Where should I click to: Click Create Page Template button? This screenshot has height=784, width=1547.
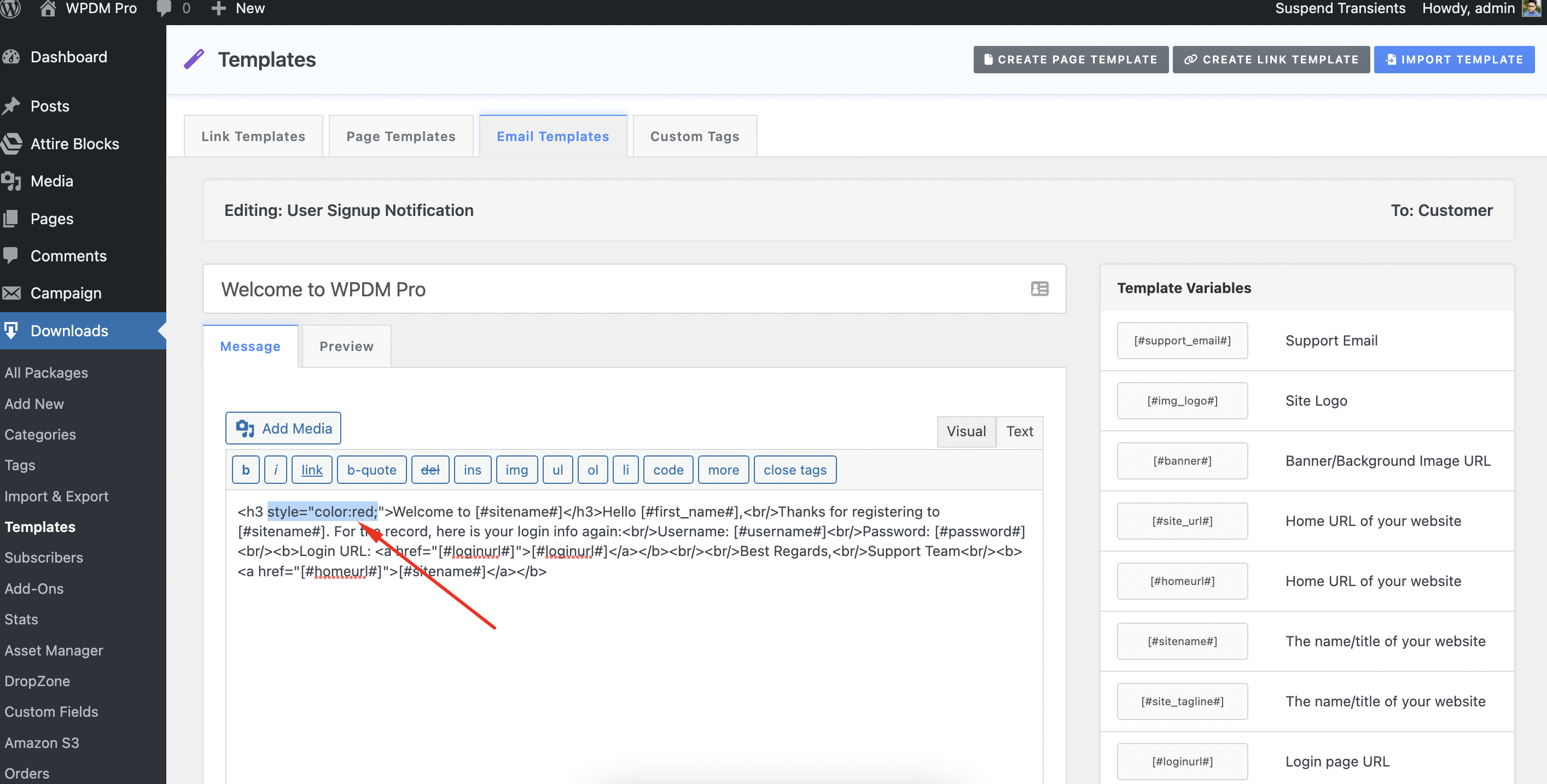click(1071, 60)
